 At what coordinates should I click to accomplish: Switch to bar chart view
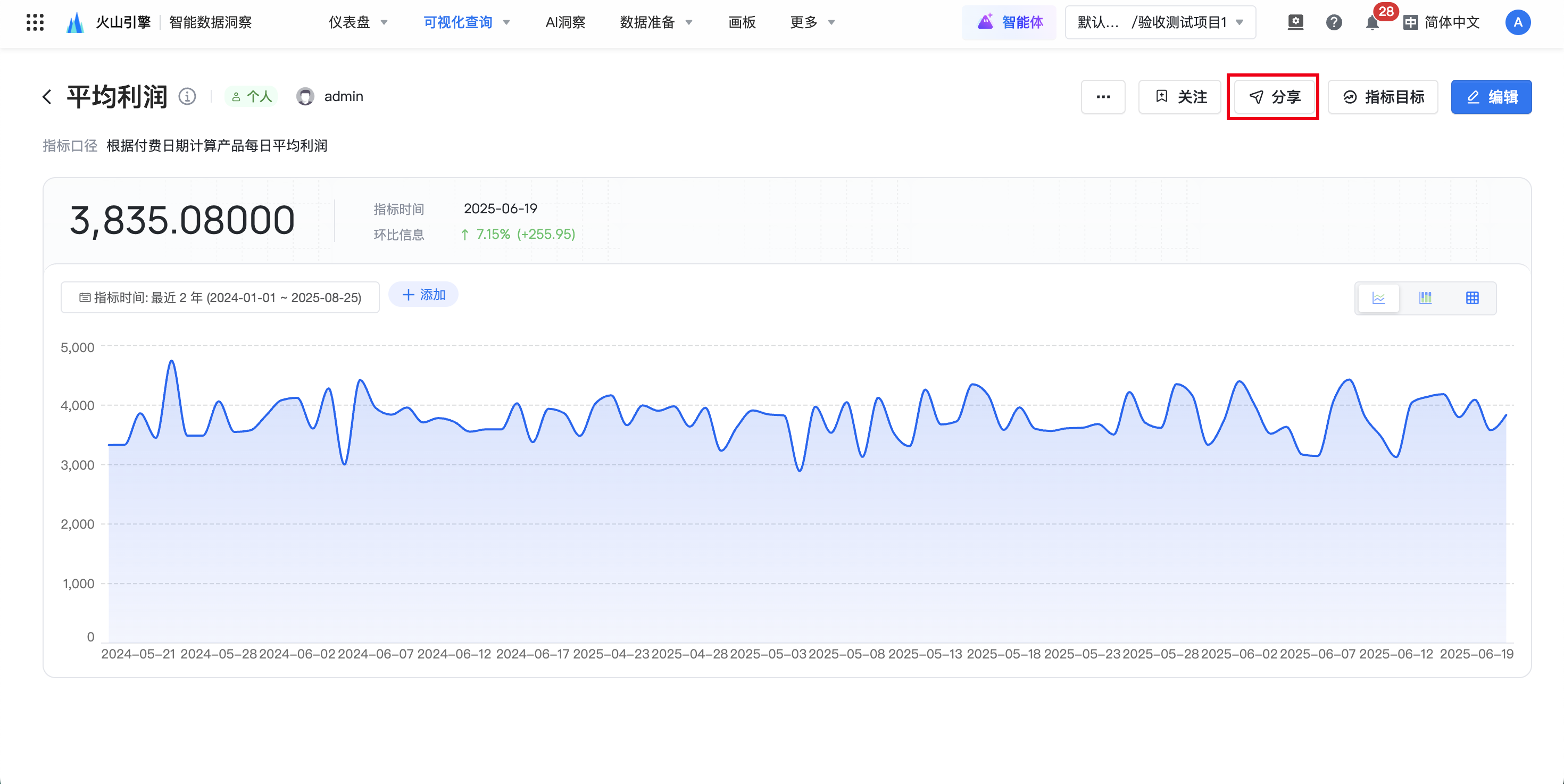tap(1425, 298)
